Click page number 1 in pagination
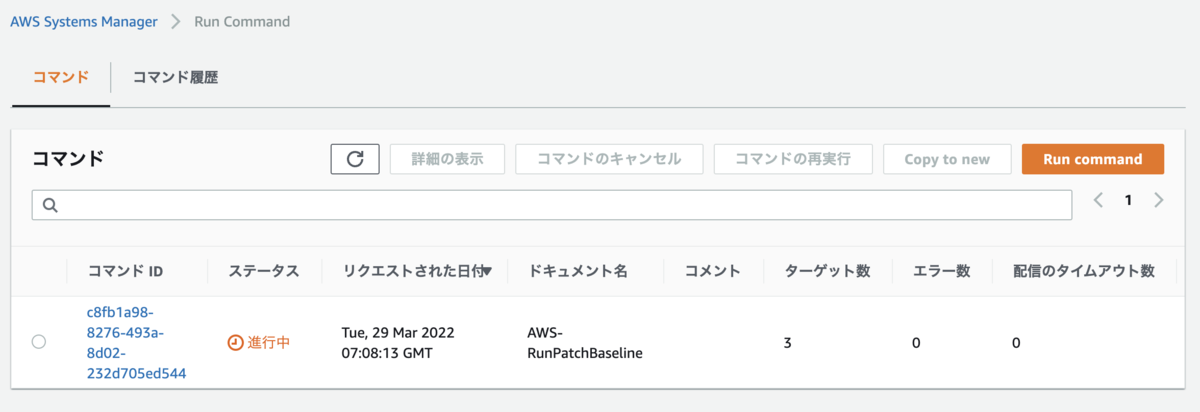 (x=1128, y=200)
